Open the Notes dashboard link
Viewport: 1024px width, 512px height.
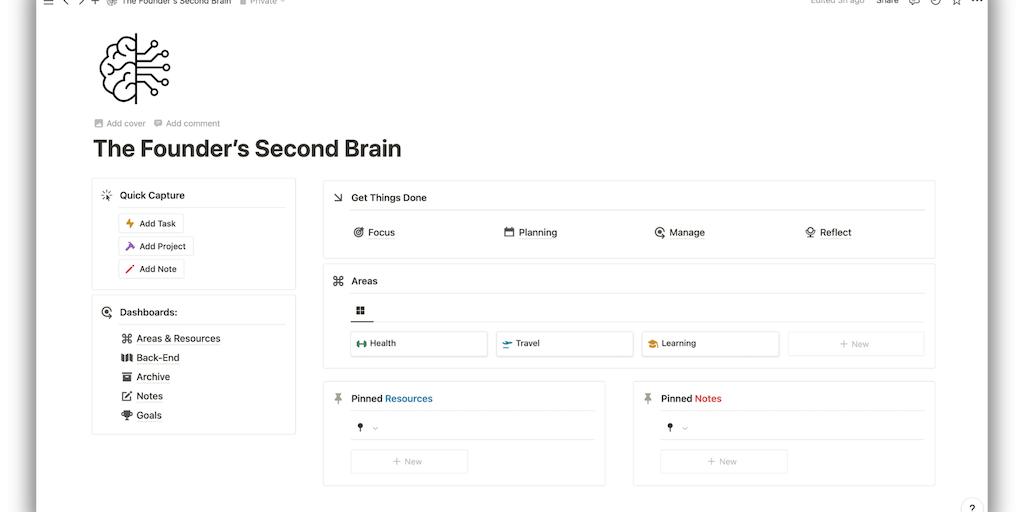[142, 396]
